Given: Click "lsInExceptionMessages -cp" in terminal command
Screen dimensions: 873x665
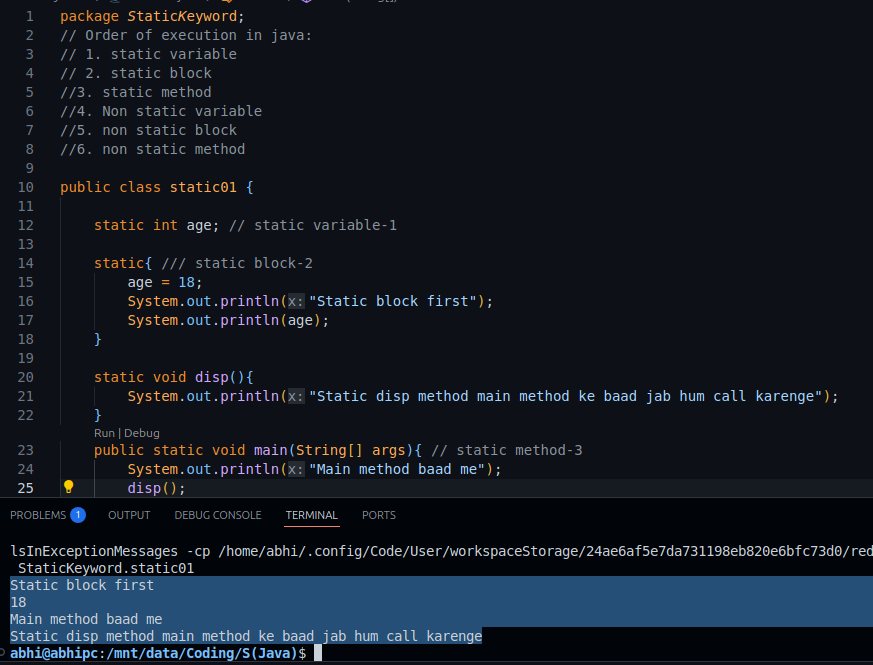Looking at the screenshot, I should (110, 551).
